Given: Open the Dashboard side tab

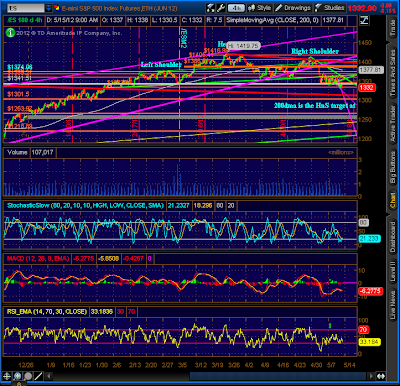Looking at the screenshot, I should [x=393, y=236].
